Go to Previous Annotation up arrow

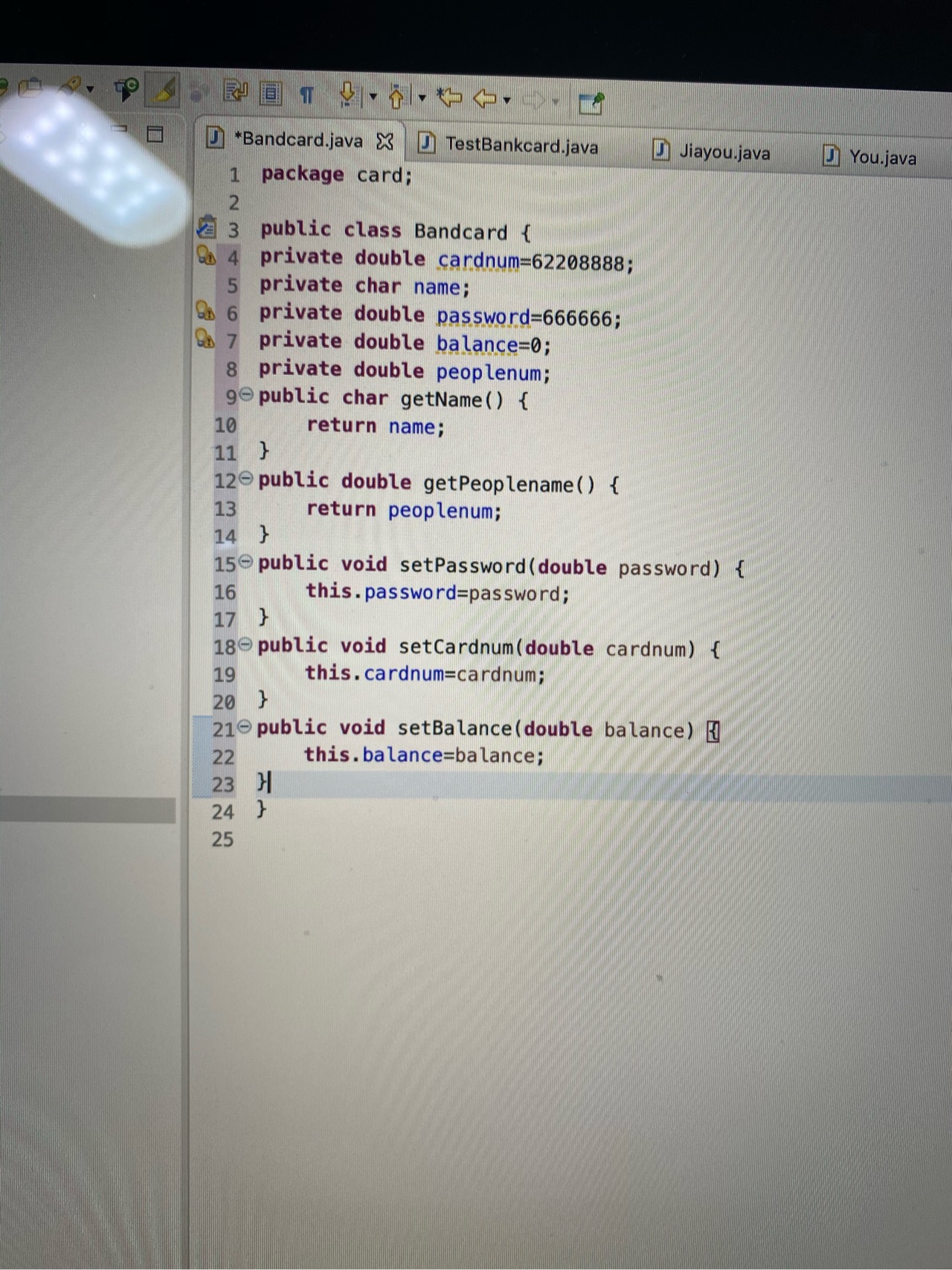click(x=397, y=97)
